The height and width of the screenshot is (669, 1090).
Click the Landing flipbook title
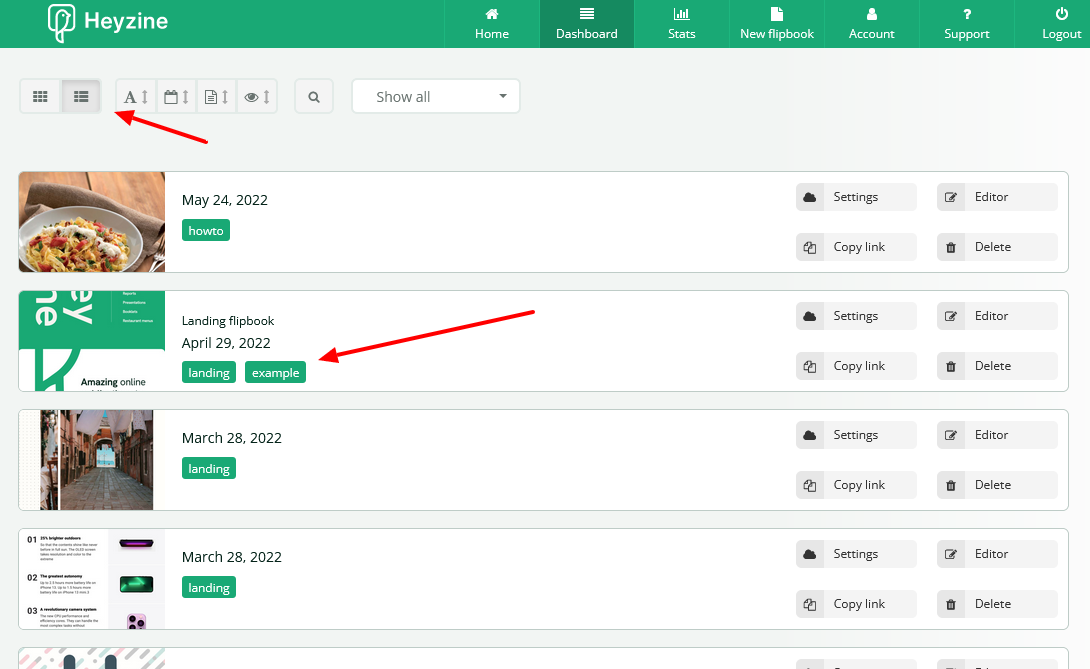pyautogui.click(x=228, y=321)
